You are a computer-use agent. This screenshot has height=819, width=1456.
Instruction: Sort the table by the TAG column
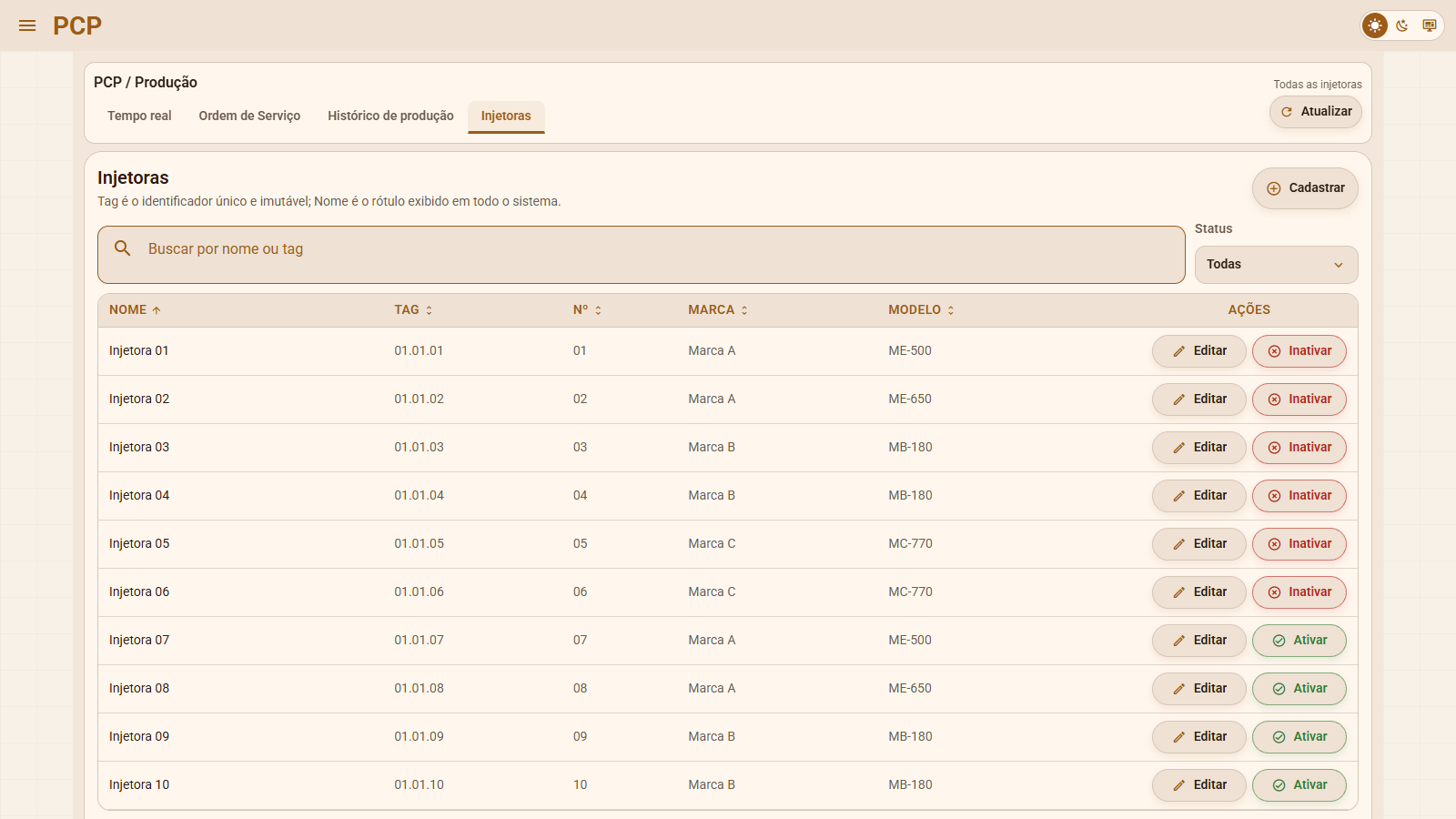point(414,310)
